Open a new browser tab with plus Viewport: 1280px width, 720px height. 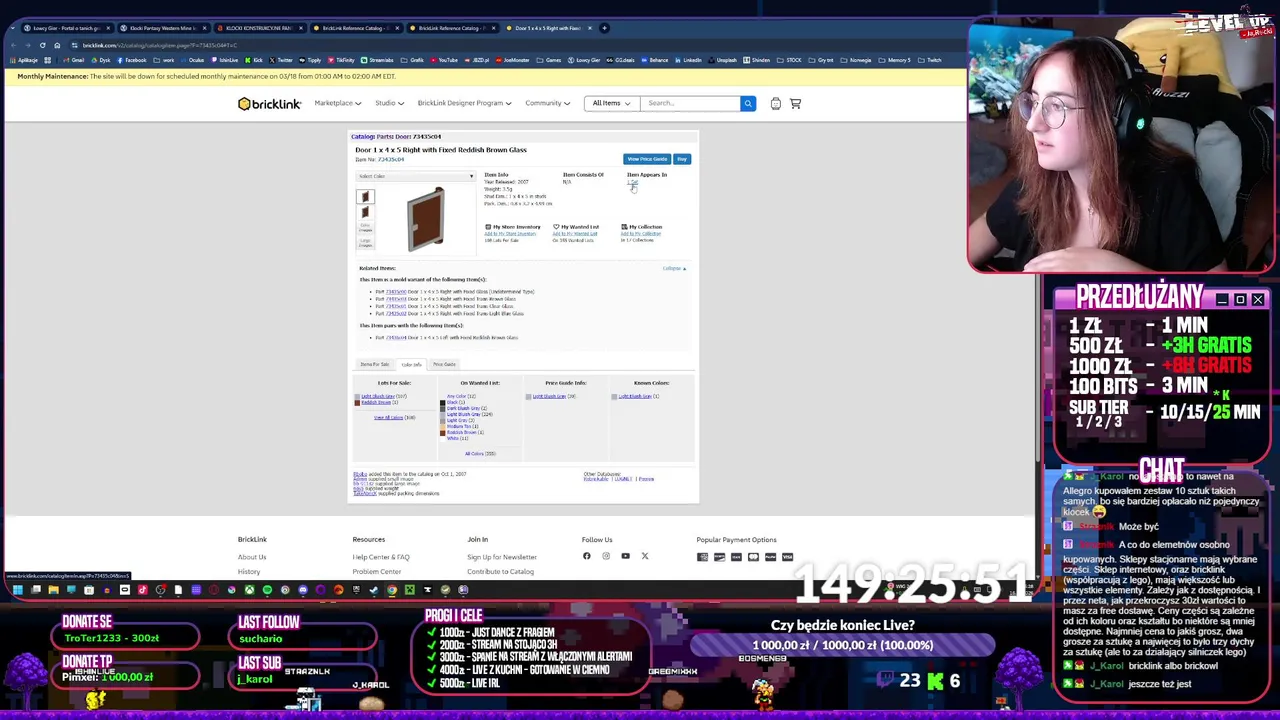pos(604,28)
